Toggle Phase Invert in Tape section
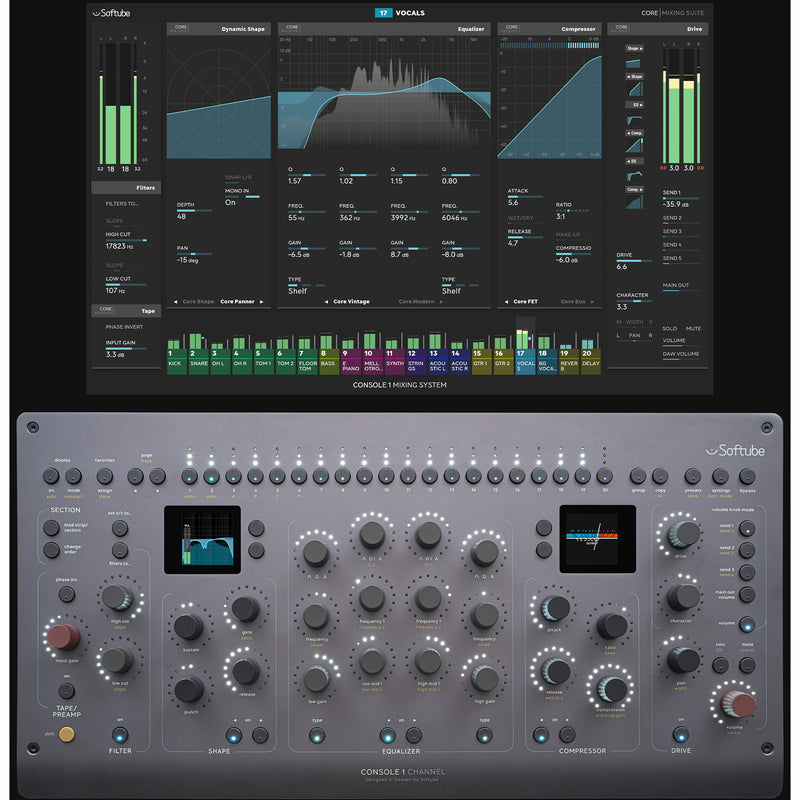800x800 pixels. tap(125, 326)
